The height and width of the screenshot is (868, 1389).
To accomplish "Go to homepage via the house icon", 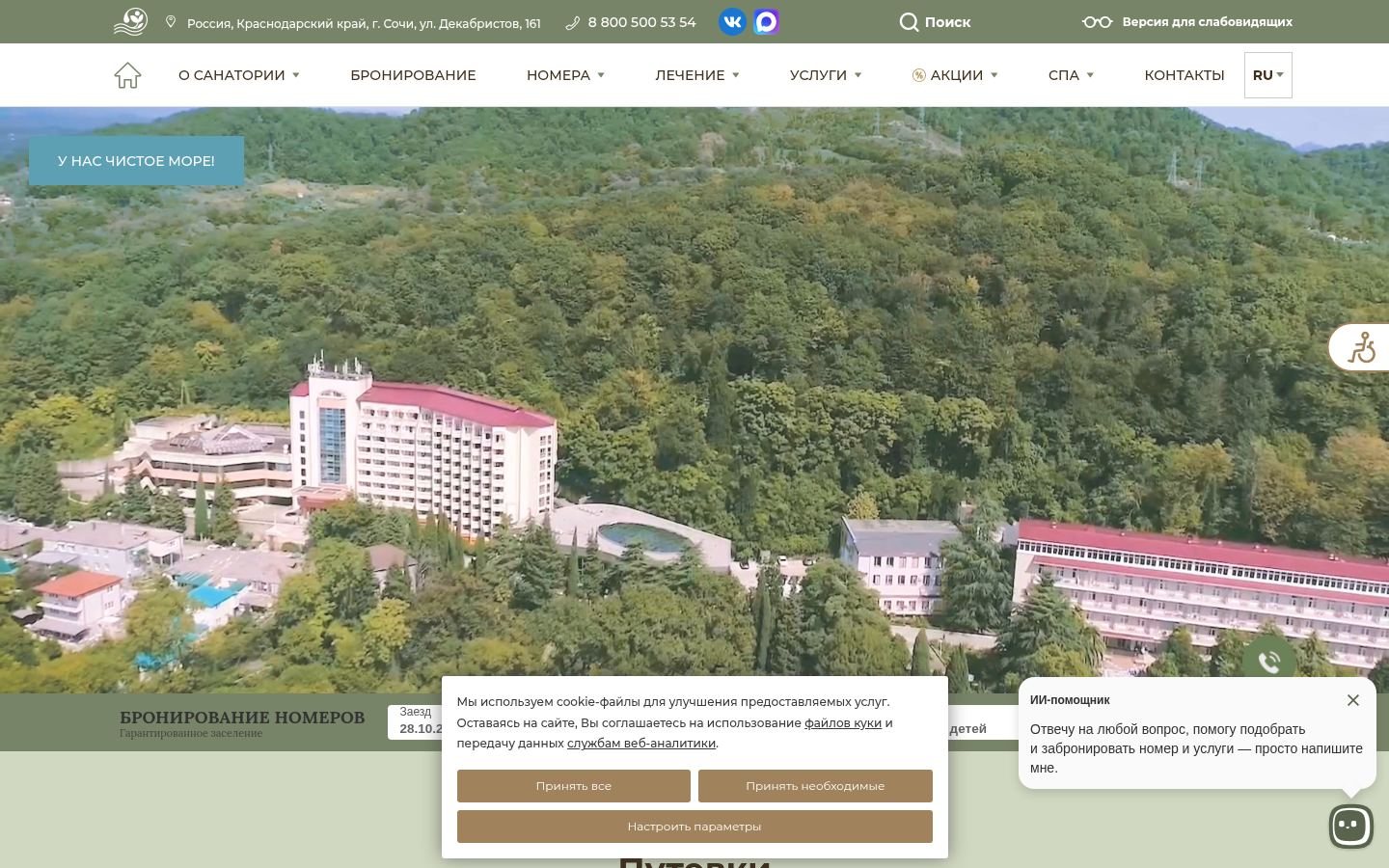I will coord(127,74).
